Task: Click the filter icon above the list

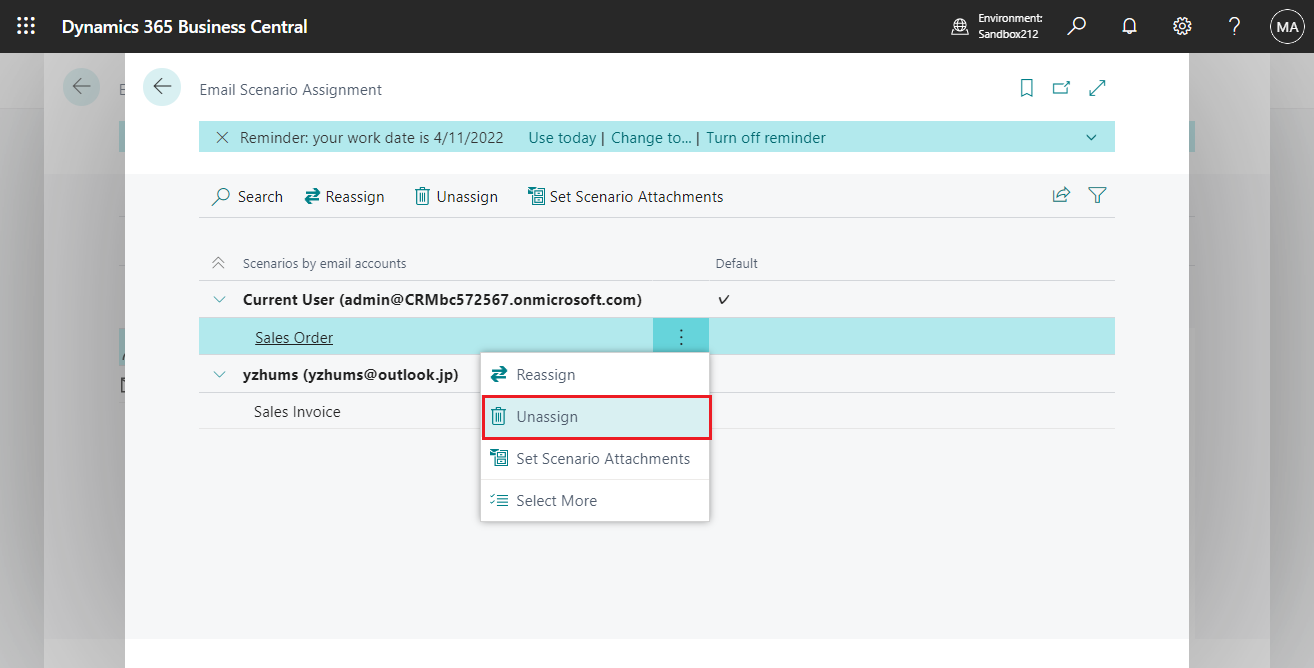Action: point(1097,196)
